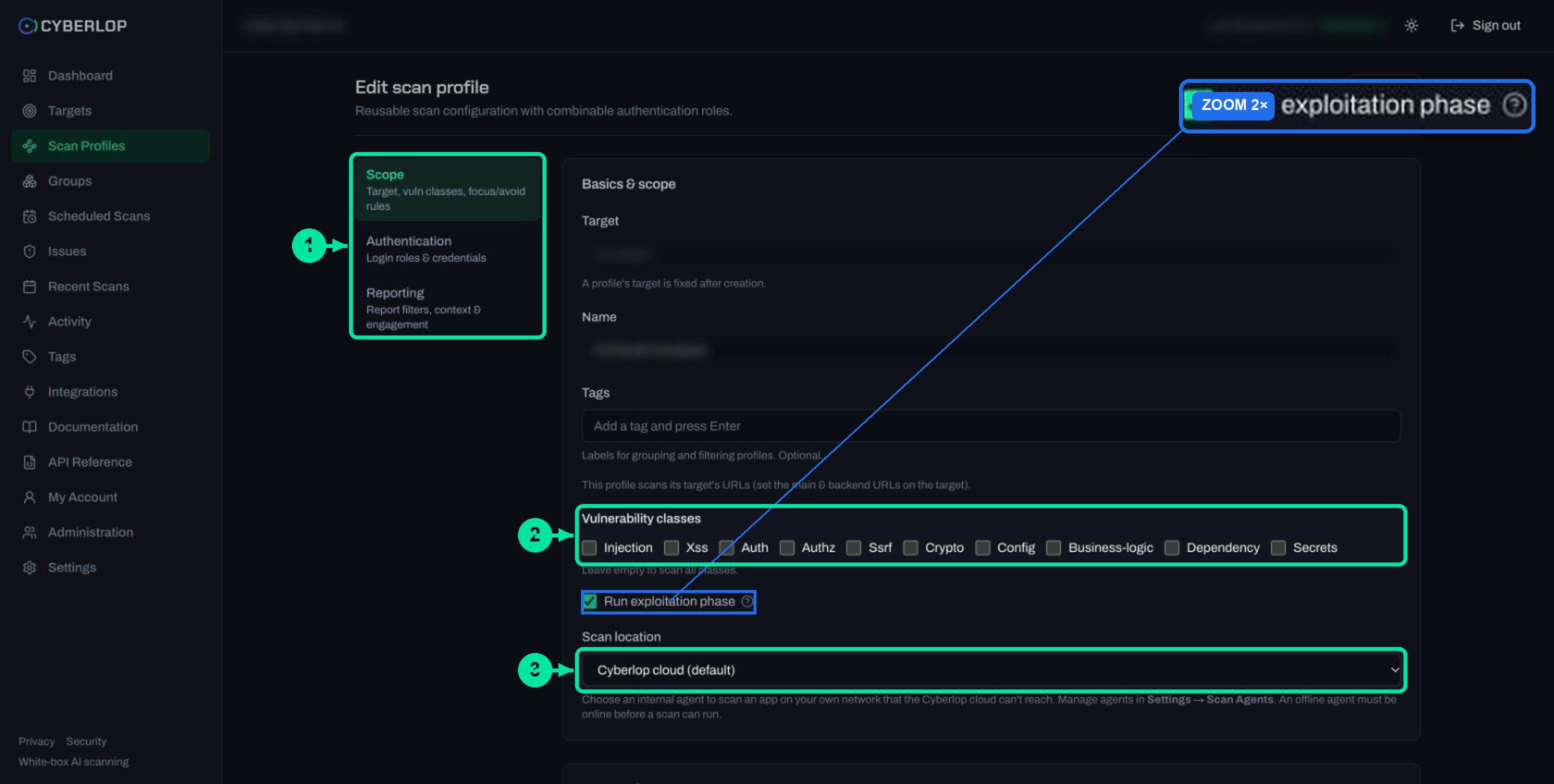
Task: Click the Settings gear icon
Action: tap(29, 567)
